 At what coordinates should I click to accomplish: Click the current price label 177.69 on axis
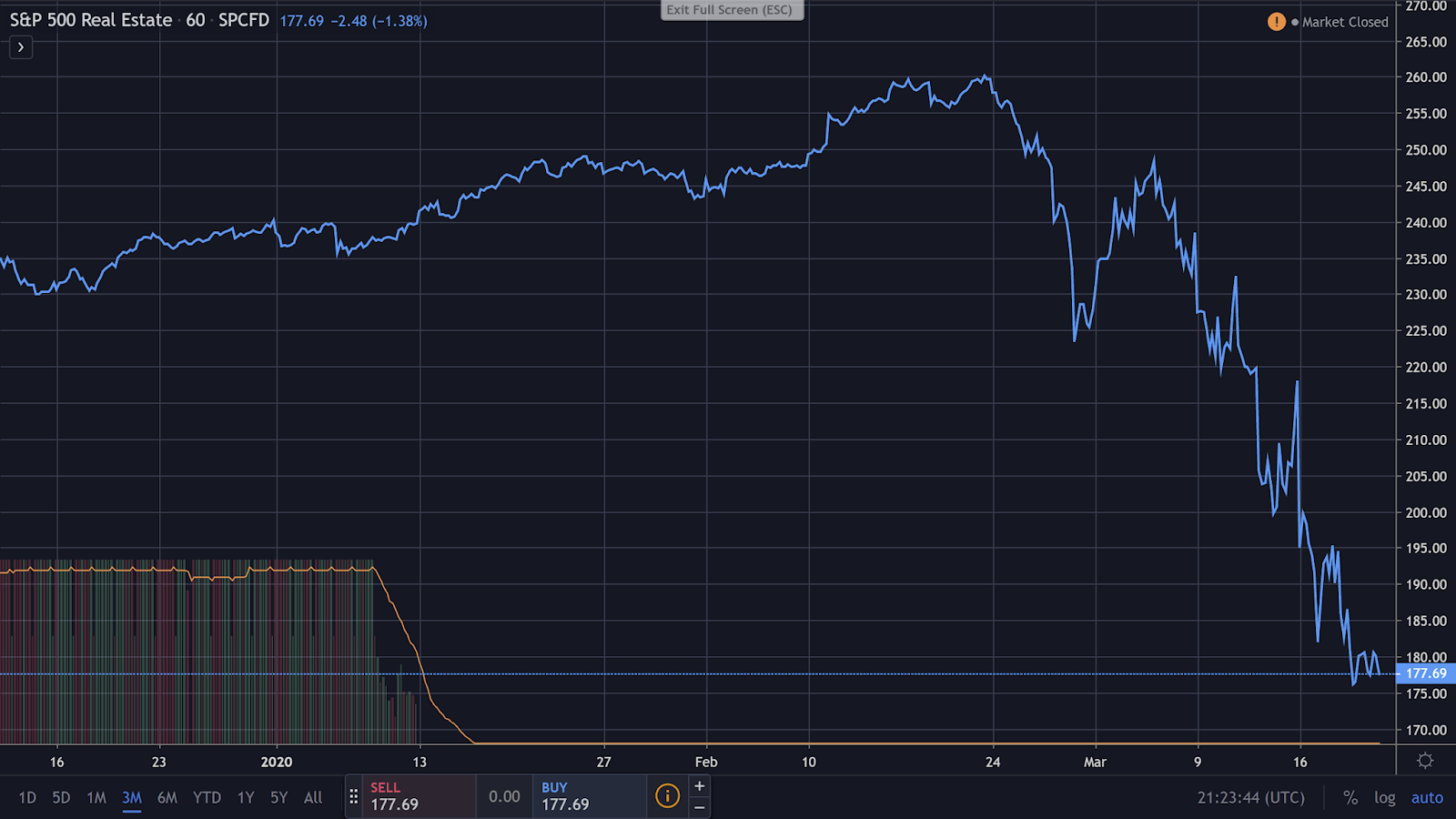[x=1426, y=673]
